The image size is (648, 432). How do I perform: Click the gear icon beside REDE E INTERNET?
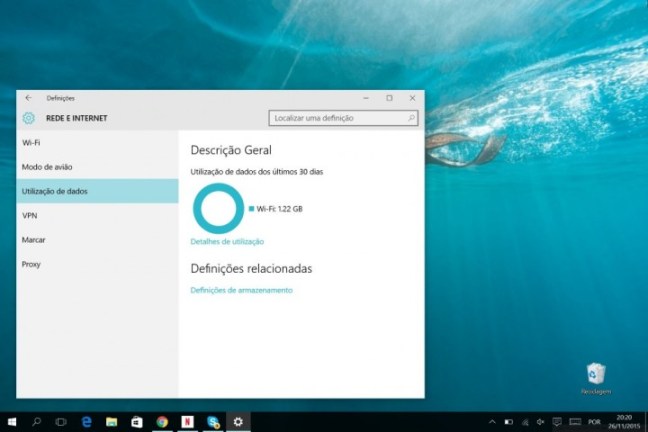(x=29, y=118)
